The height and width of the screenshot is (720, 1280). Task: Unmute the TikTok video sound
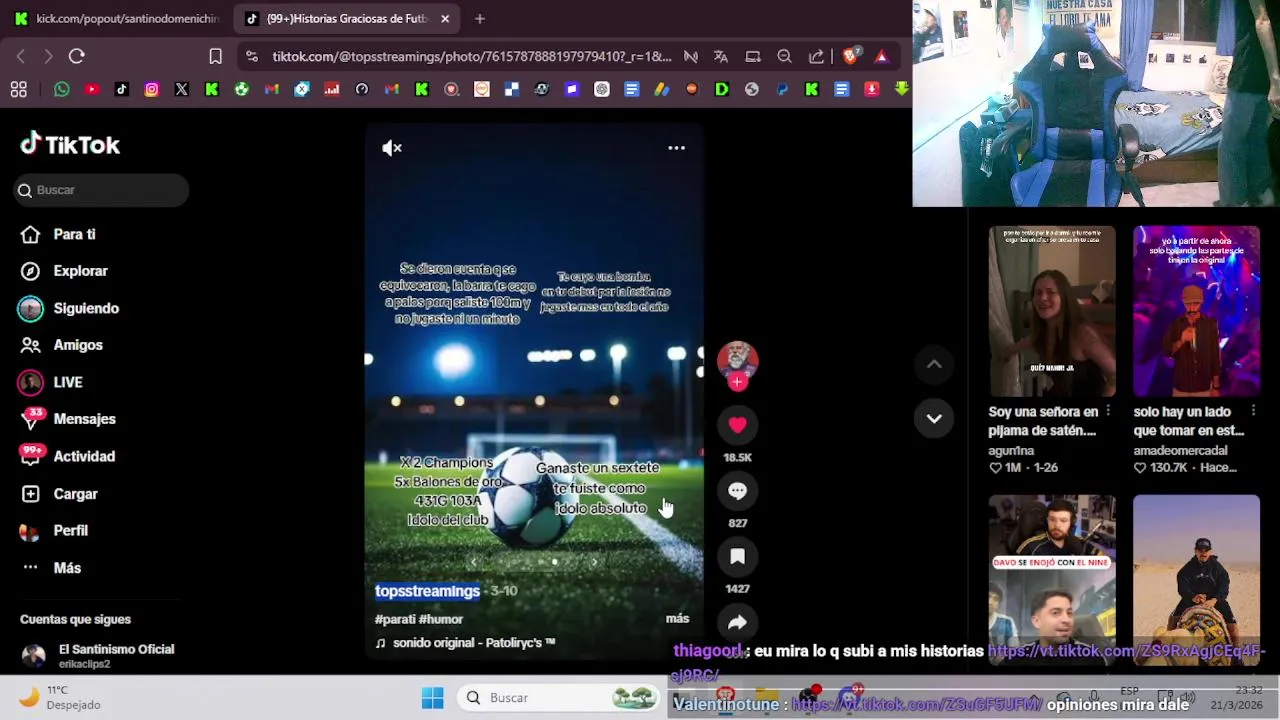pyautogui.click(x=392, y=148)
